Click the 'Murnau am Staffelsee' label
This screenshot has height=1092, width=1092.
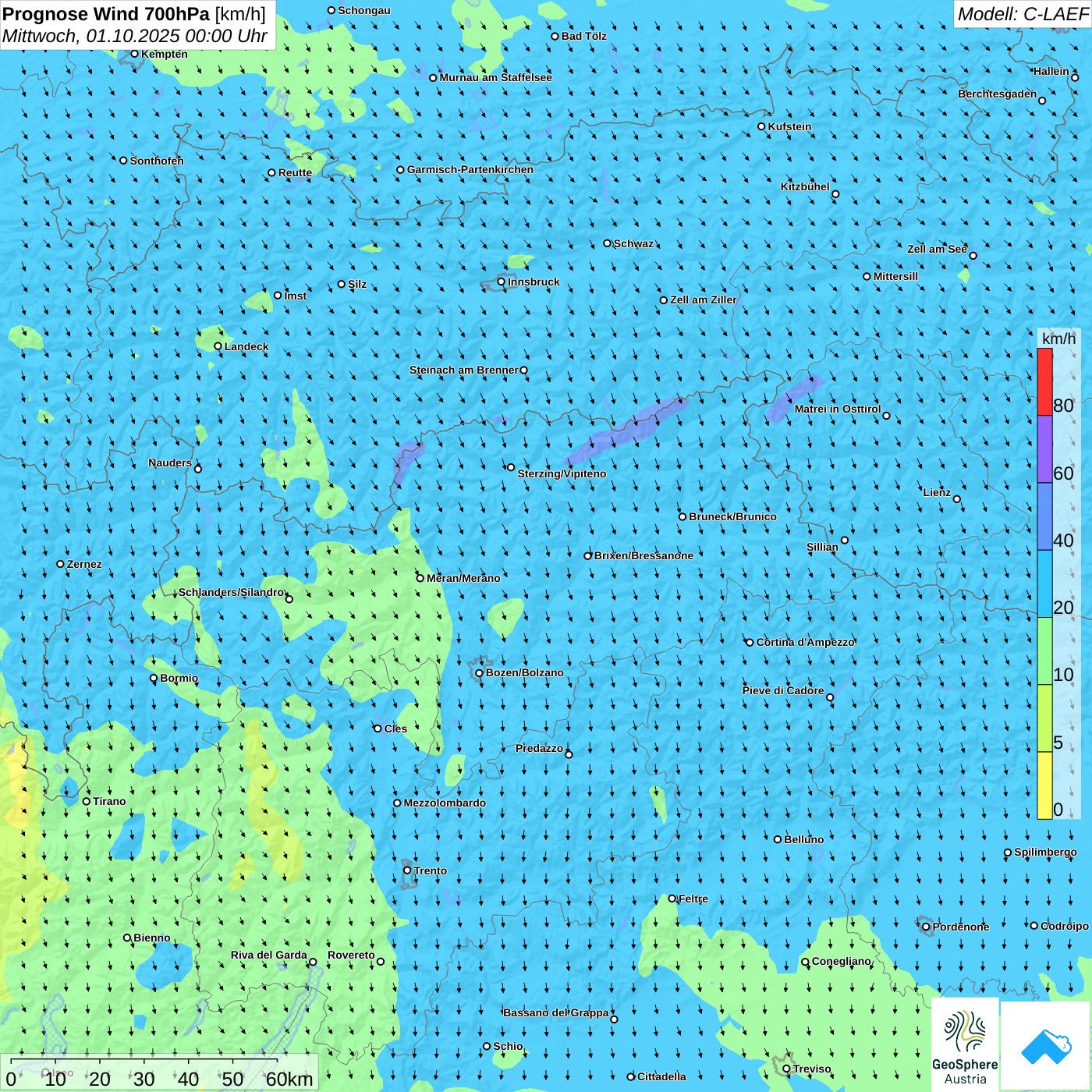click(x=496, y=77)
